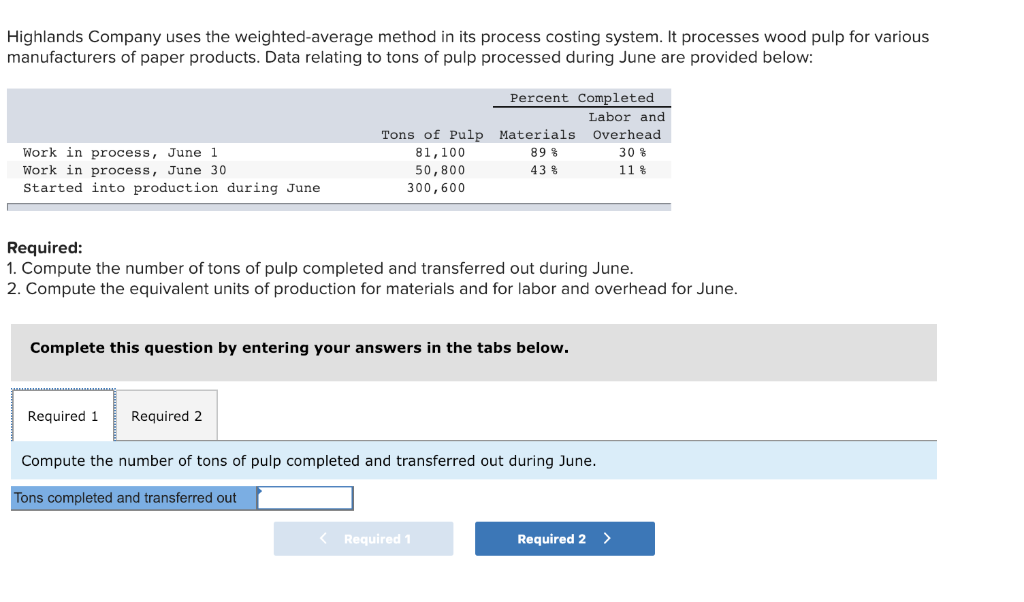Select the Tons of Pulp column header
The image size is (1024, 602).
point(432,134)
